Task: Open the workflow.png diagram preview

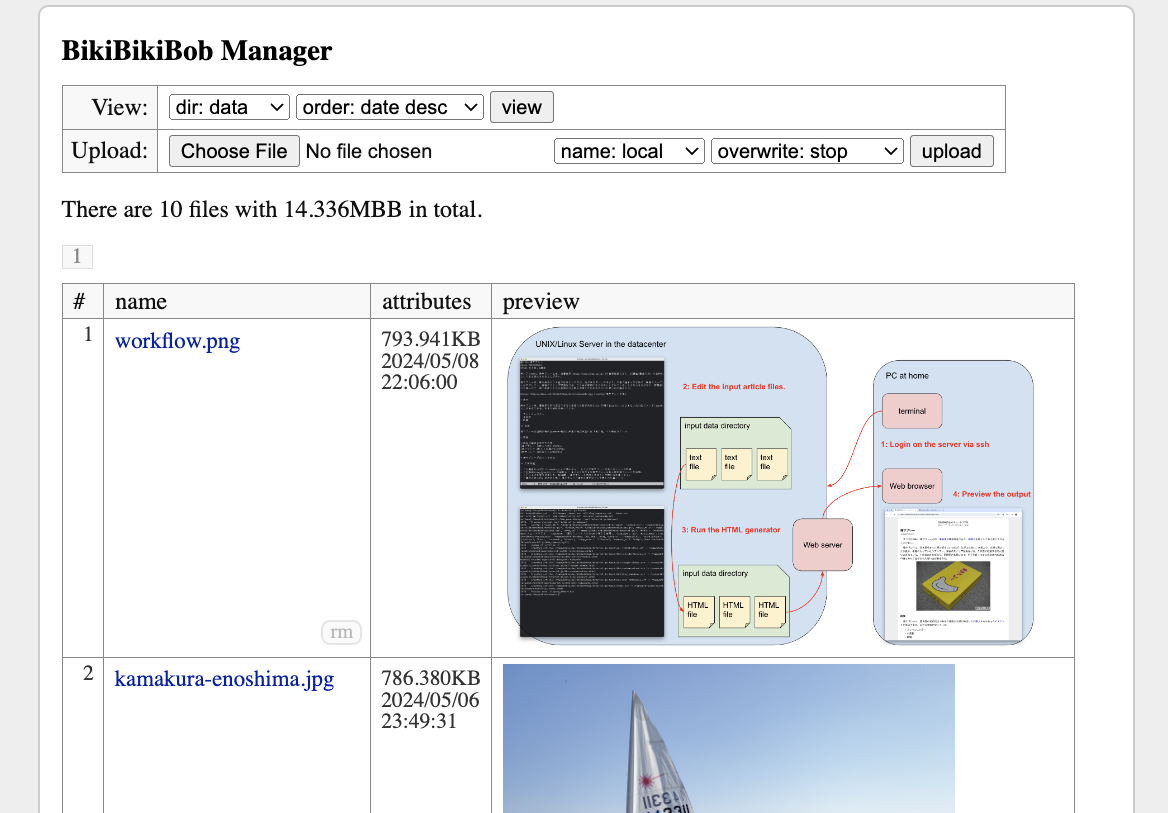Action: click(x=770, y=486)
